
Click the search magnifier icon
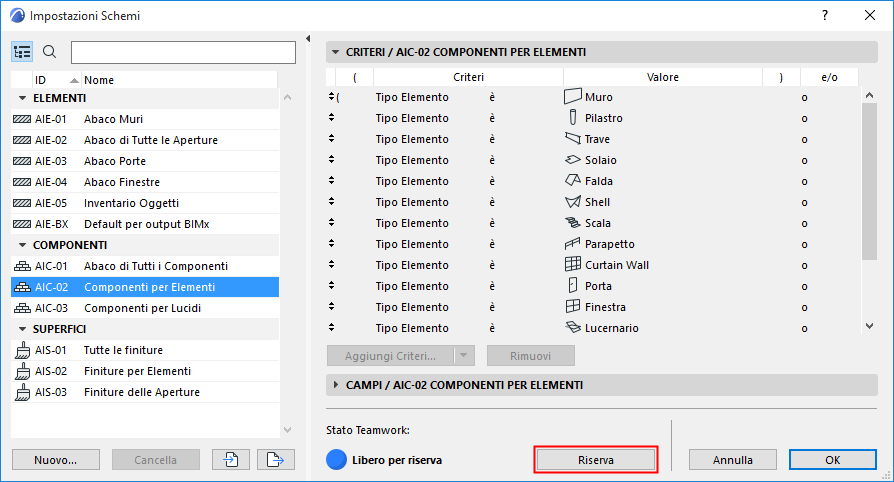coord(50,52)
